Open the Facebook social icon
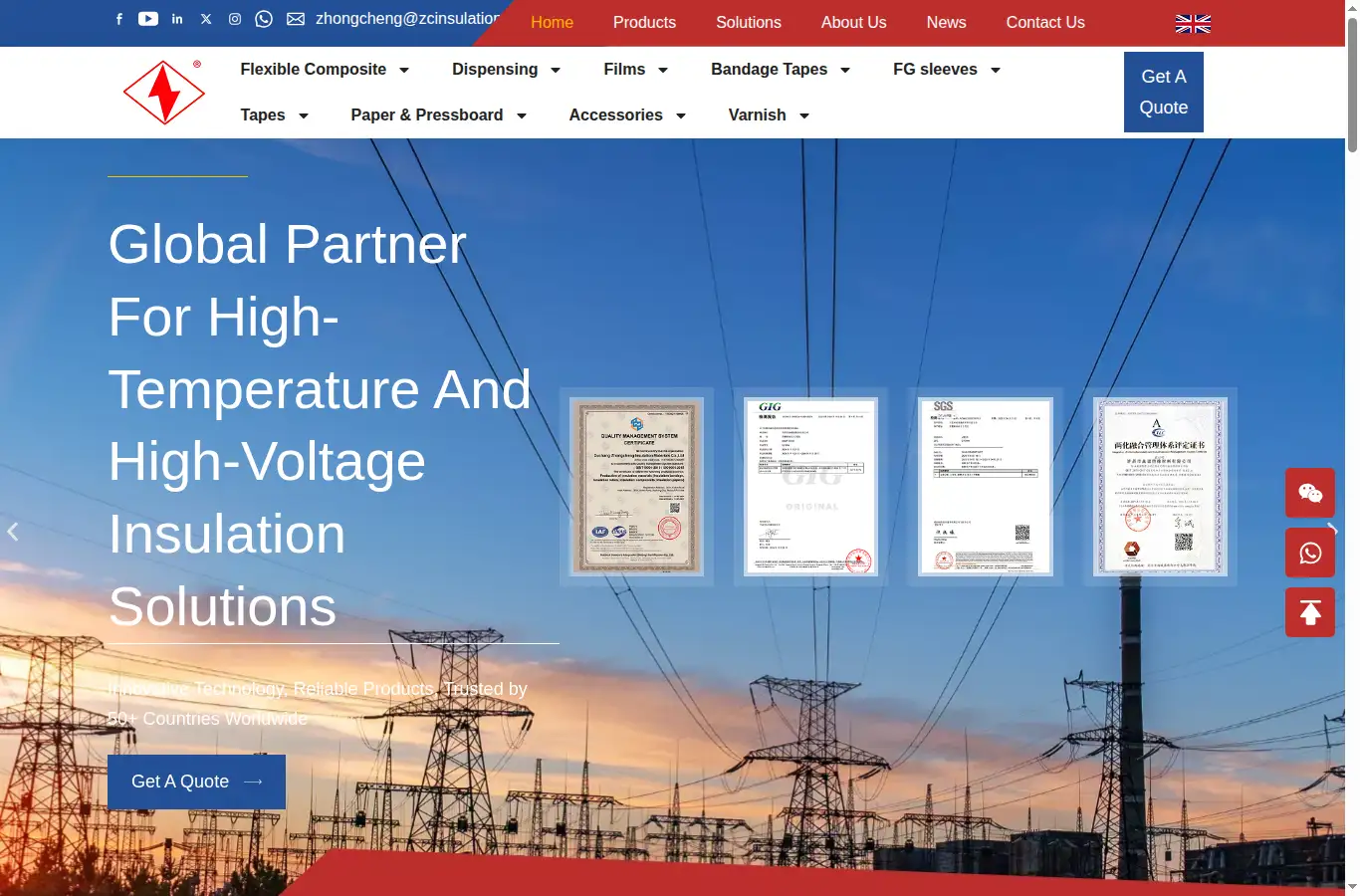The height and width of the screenshot is (896, 1360). pos(119,19)
